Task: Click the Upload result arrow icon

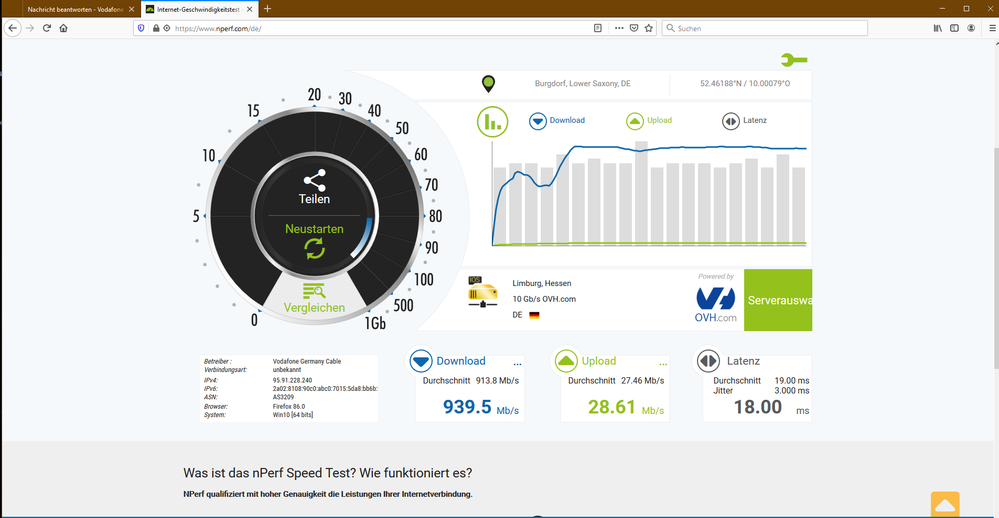Action: tap(566, 361)
